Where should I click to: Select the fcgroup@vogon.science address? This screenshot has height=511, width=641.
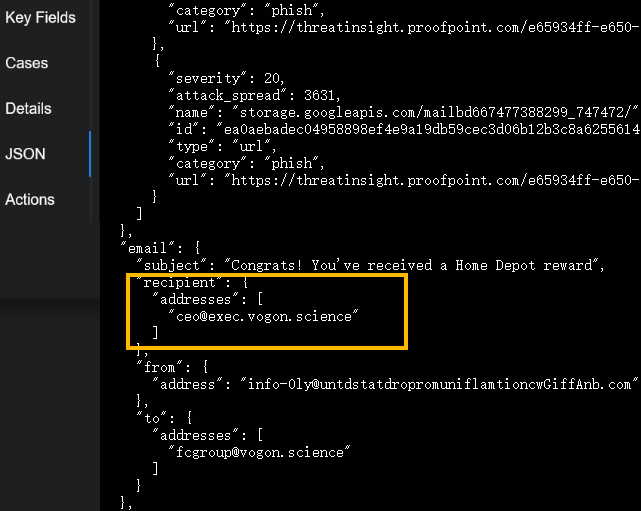(x=260, y=452)
